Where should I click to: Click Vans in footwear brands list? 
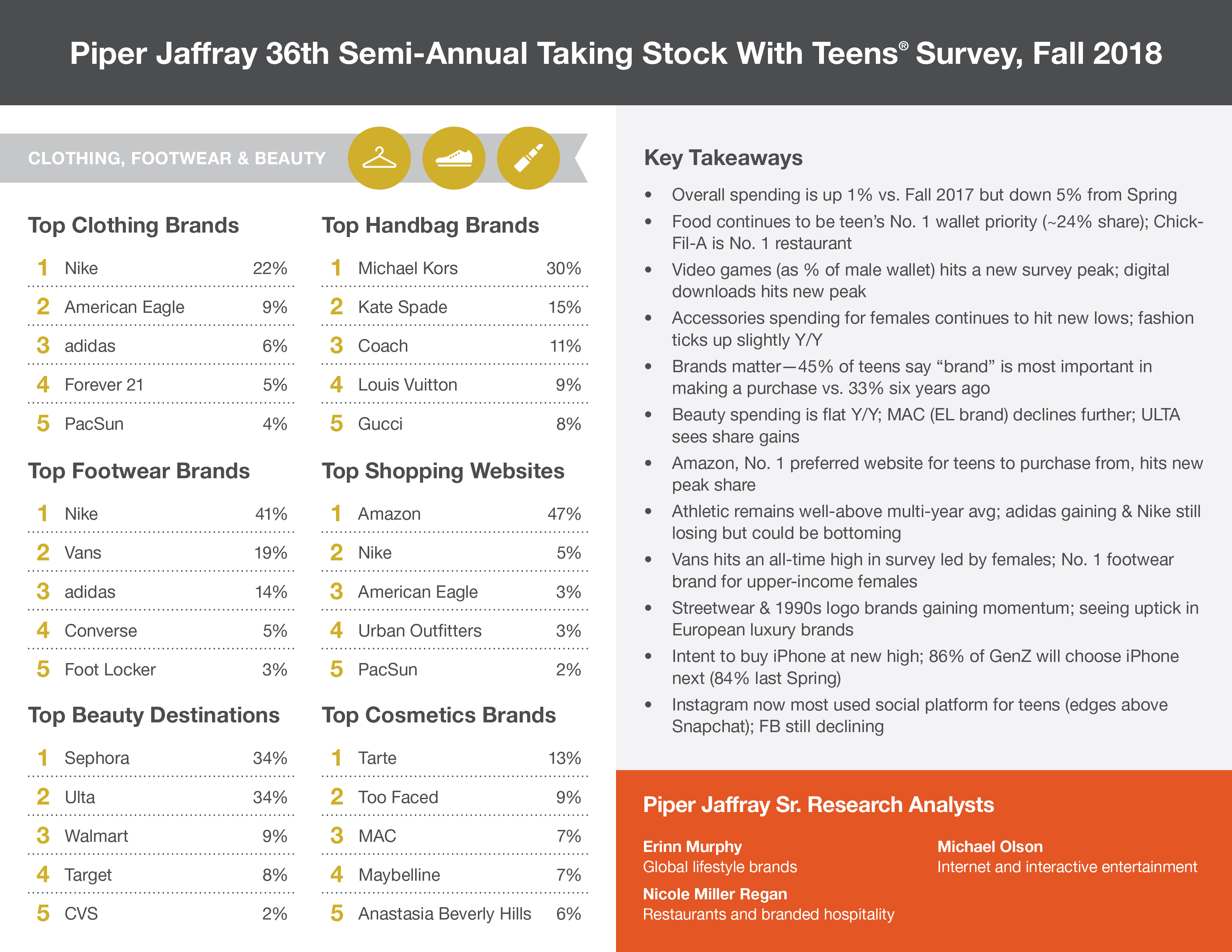(83, 553)
